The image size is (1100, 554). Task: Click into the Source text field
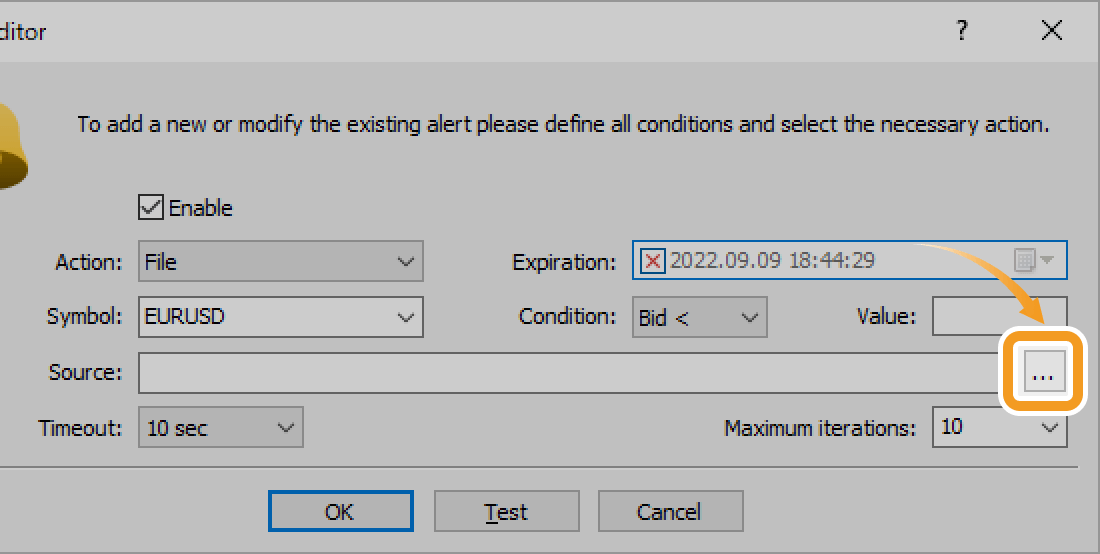click(570, 373)
